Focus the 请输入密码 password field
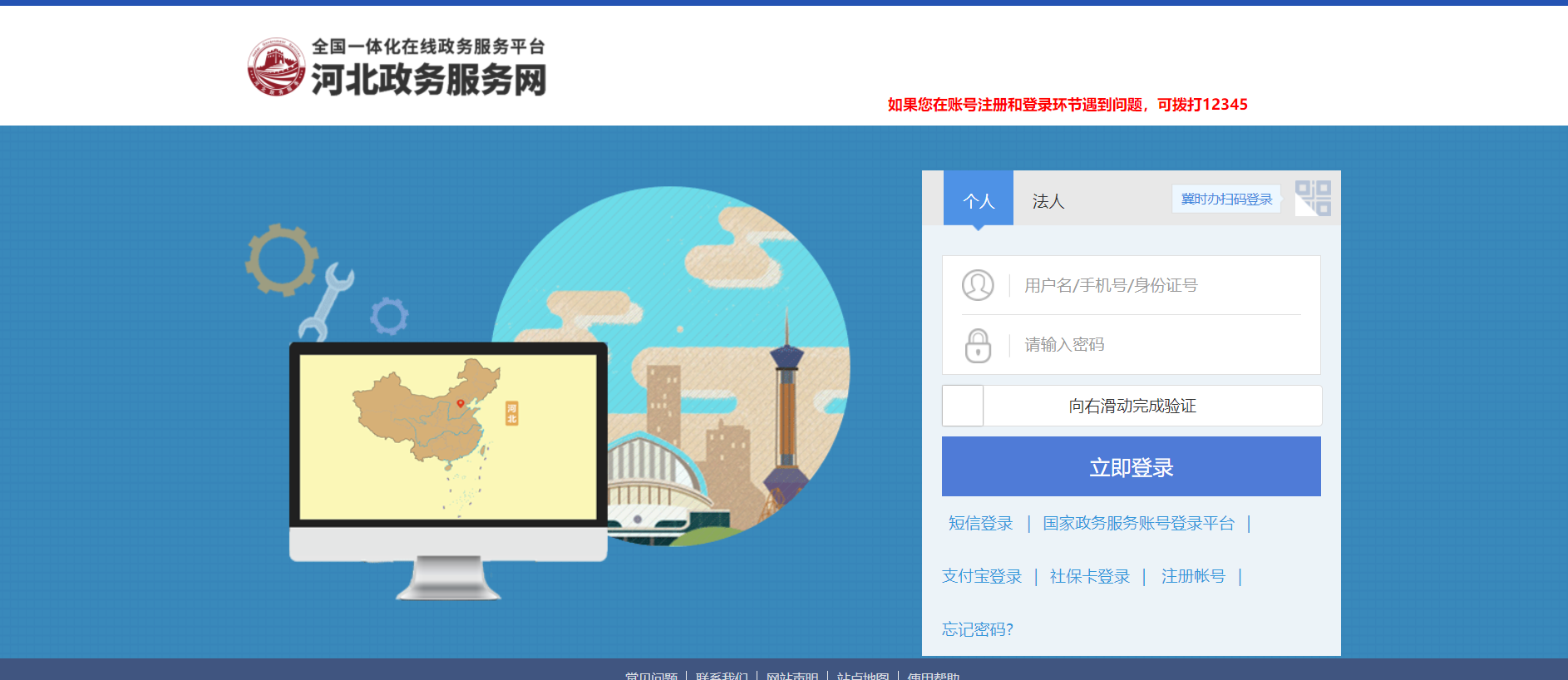Image resolution: width=1568 pixels, height=680 pixels. (1163, 345)
